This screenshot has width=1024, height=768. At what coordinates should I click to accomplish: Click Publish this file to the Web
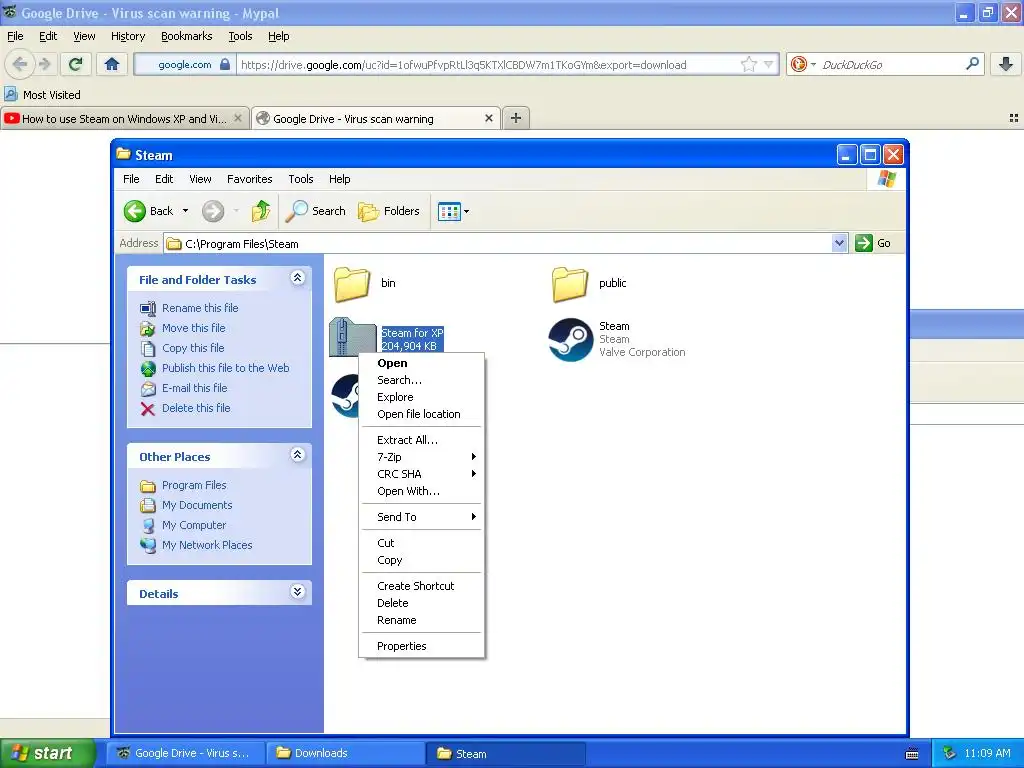(225, 368)
